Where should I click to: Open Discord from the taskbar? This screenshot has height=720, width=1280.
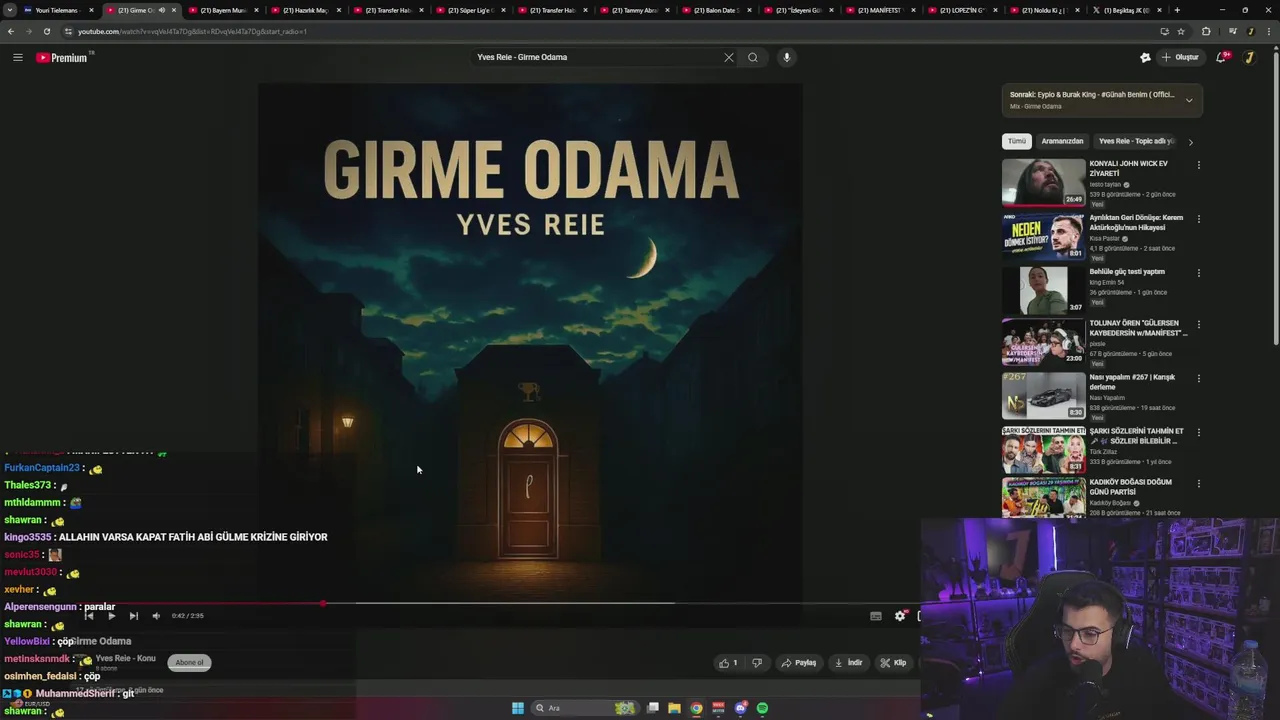tap(740, 708)
